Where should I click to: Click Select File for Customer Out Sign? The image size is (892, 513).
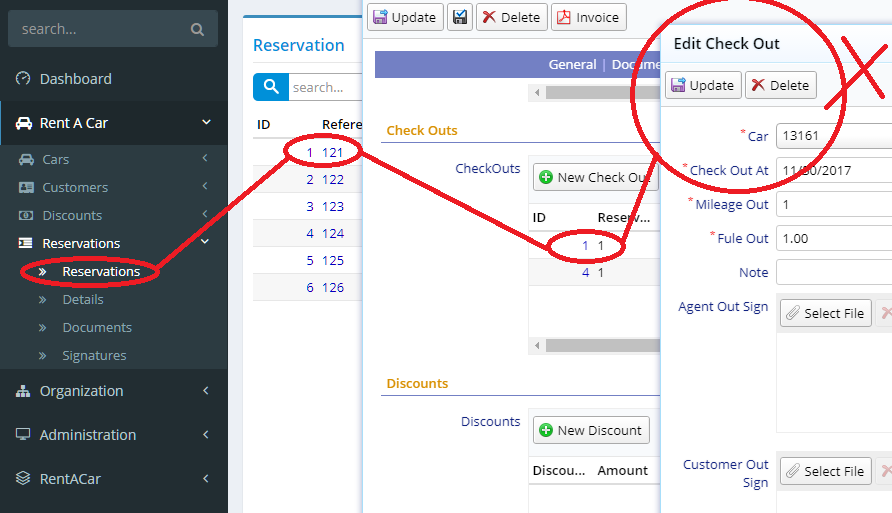[x=826, y=471]
